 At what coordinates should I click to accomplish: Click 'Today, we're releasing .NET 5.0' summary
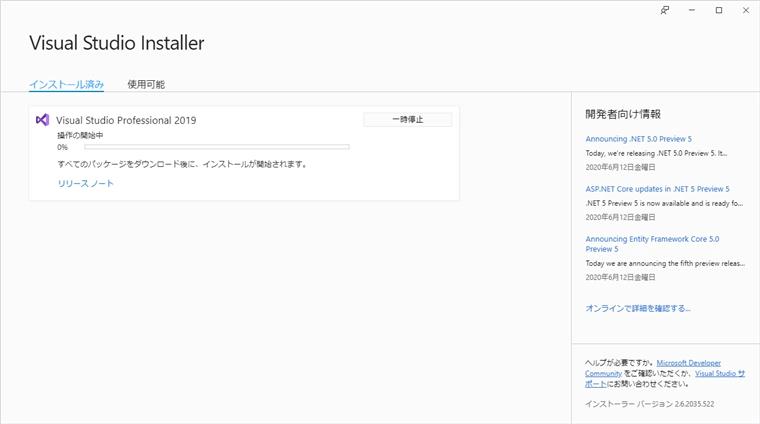(656, 153)
